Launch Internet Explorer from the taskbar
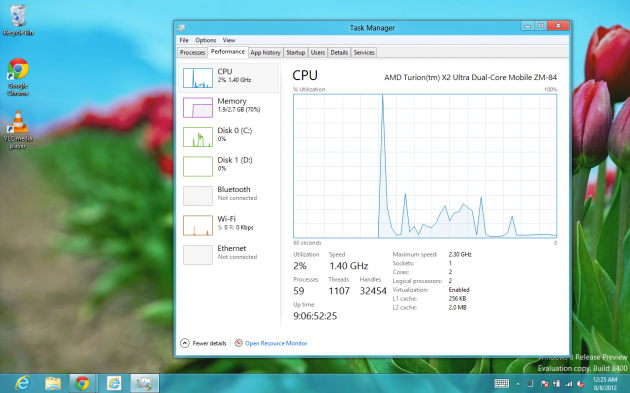Image resolution: width=630 pixels, height=393 pixels. (22, 383)
